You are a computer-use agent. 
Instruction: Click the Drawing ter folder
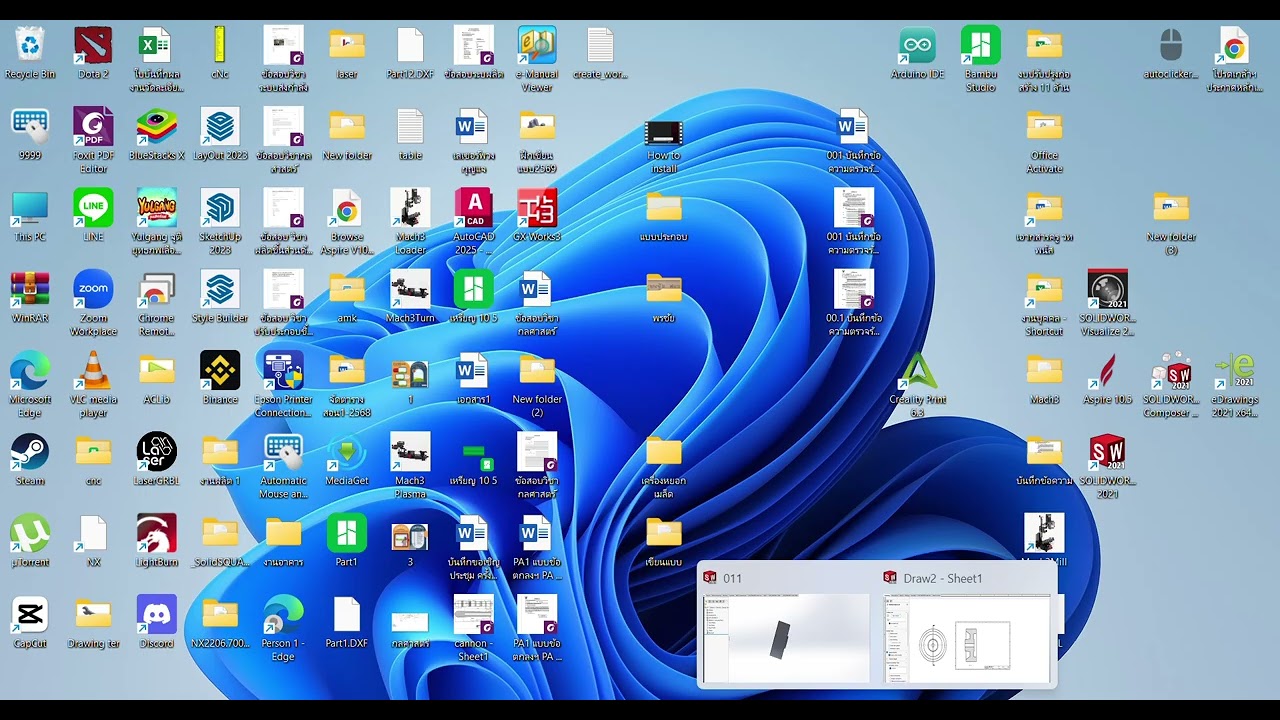93,623
